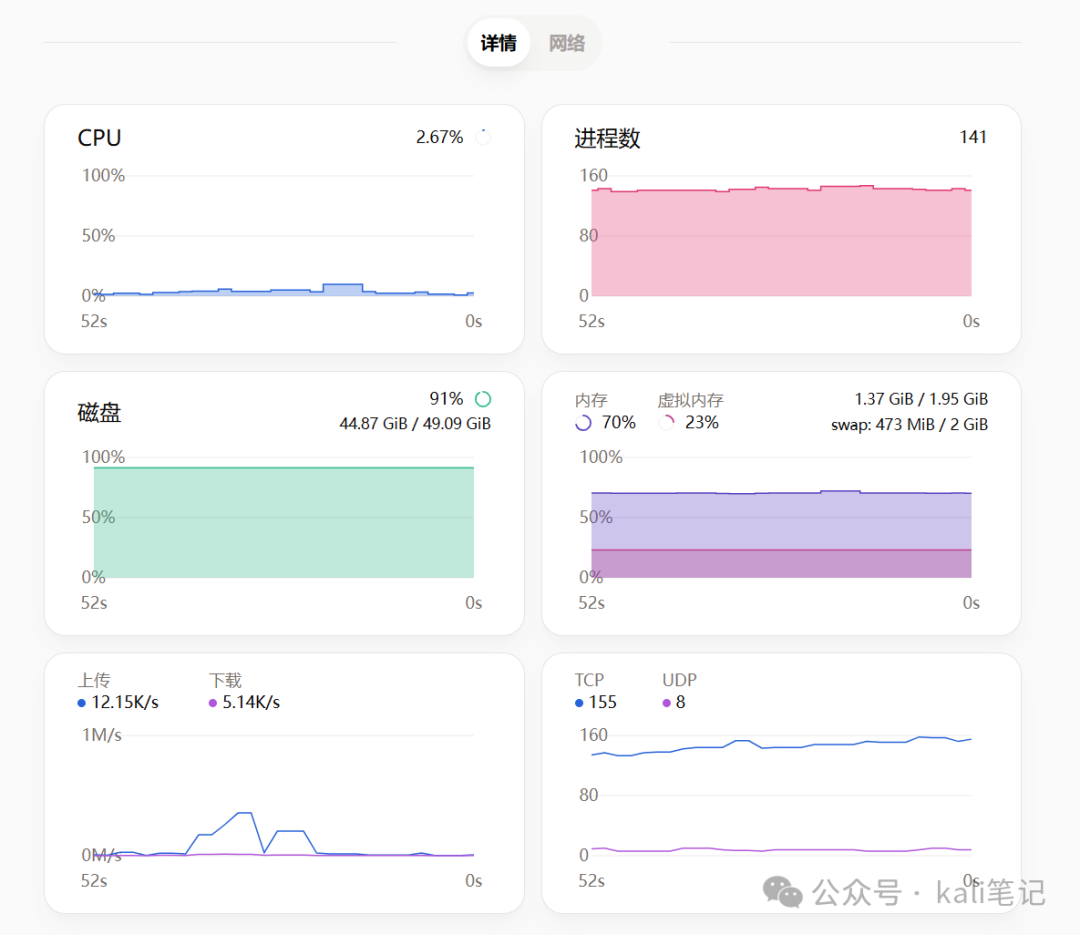Screen dimensions: 1080x935
Task: Click the pink 进程数 area chart
Action: [781, 241]
